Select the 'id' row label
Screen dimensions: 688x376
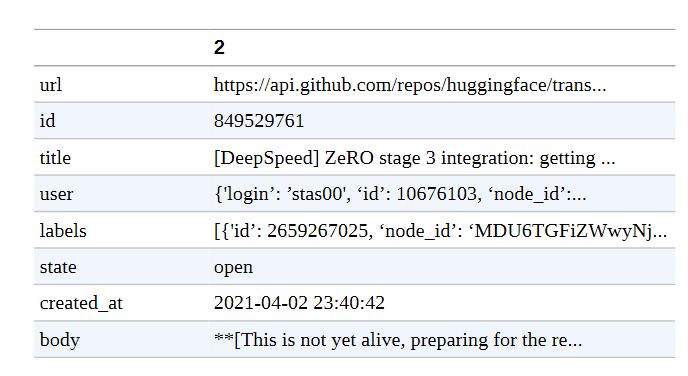(x=47, y=121)
